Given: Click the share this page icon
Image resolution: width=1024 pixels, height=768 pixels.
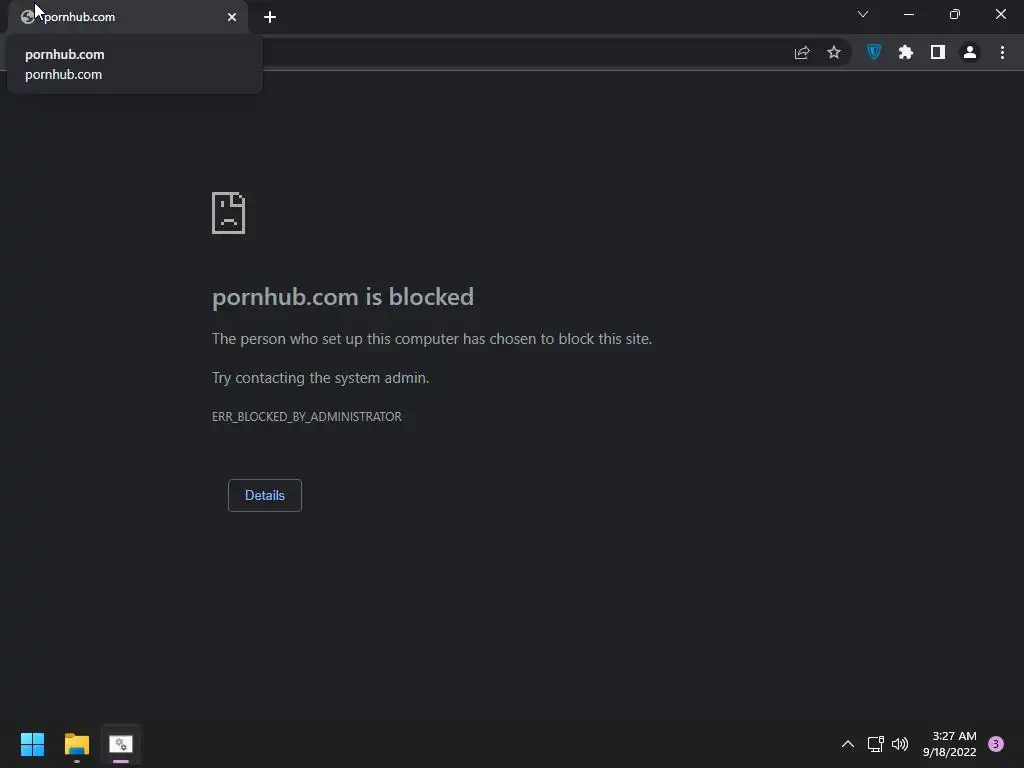Looking at the screenshot, I should [x=802, y=52].
